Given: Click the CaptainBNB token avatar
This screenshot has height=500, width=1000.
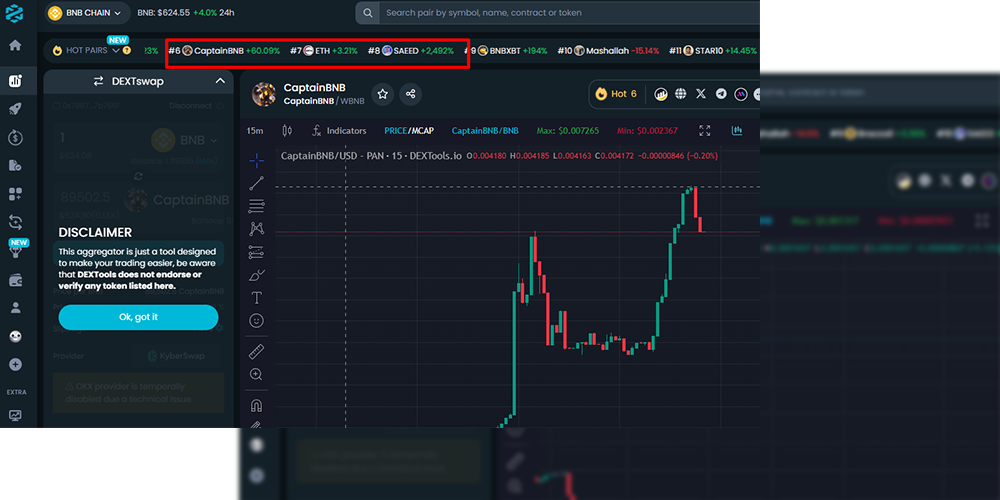Looking at the screenshot, I should coord(264,94).
